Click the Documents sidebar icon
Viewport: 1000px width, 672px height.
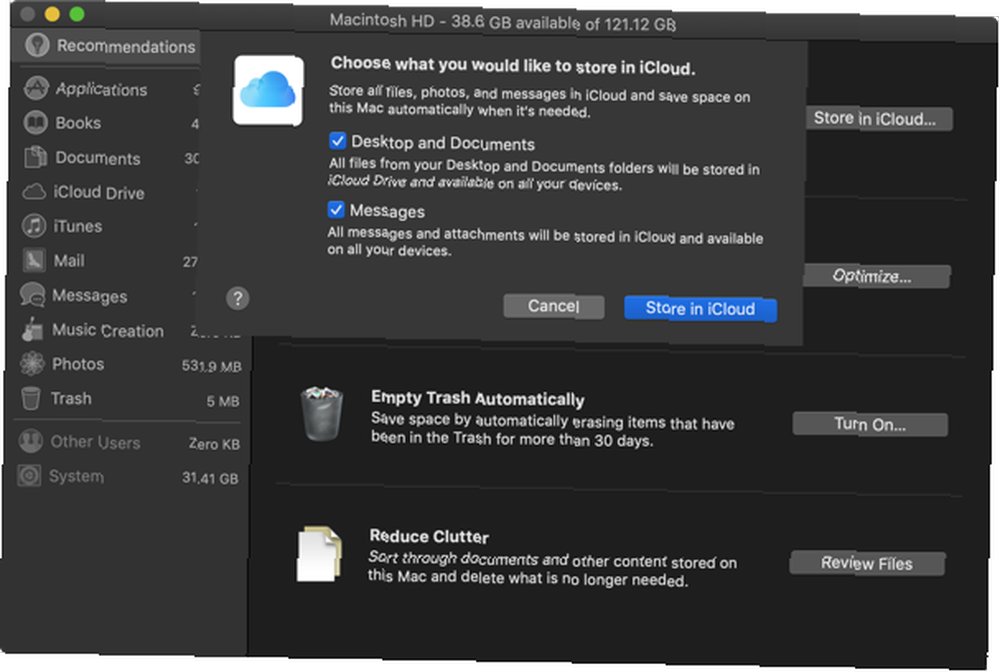pos(35,157)
